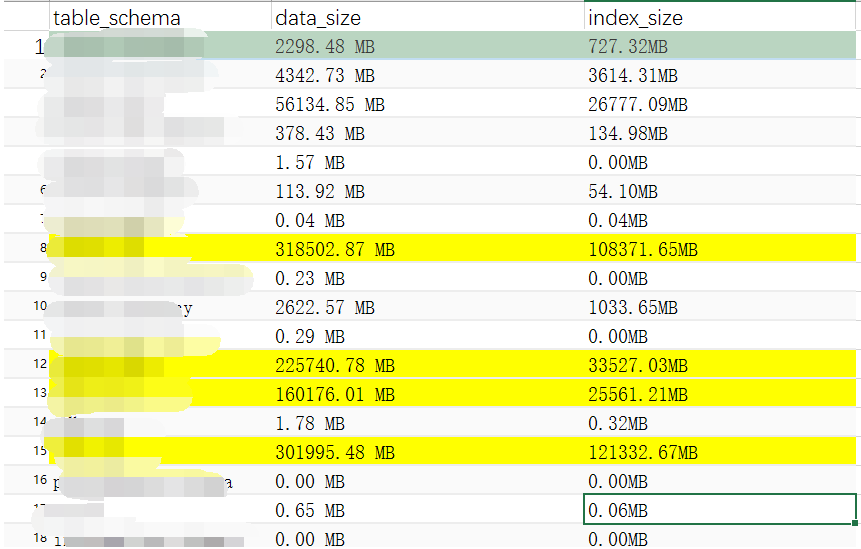861x549 pixels.
Task: Click the data_size column header
Action: [x=318, y=18]
